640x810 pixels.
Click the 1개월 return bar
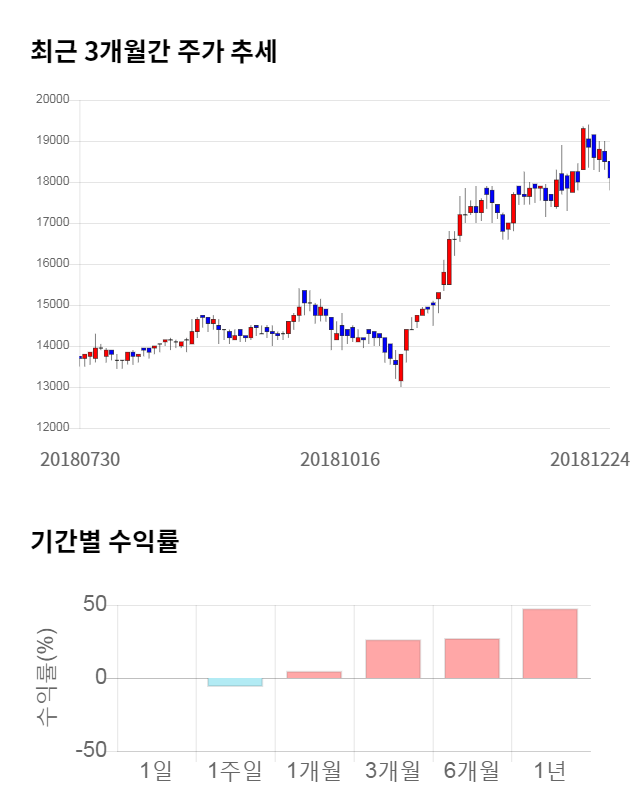click(x=314, y=675)
